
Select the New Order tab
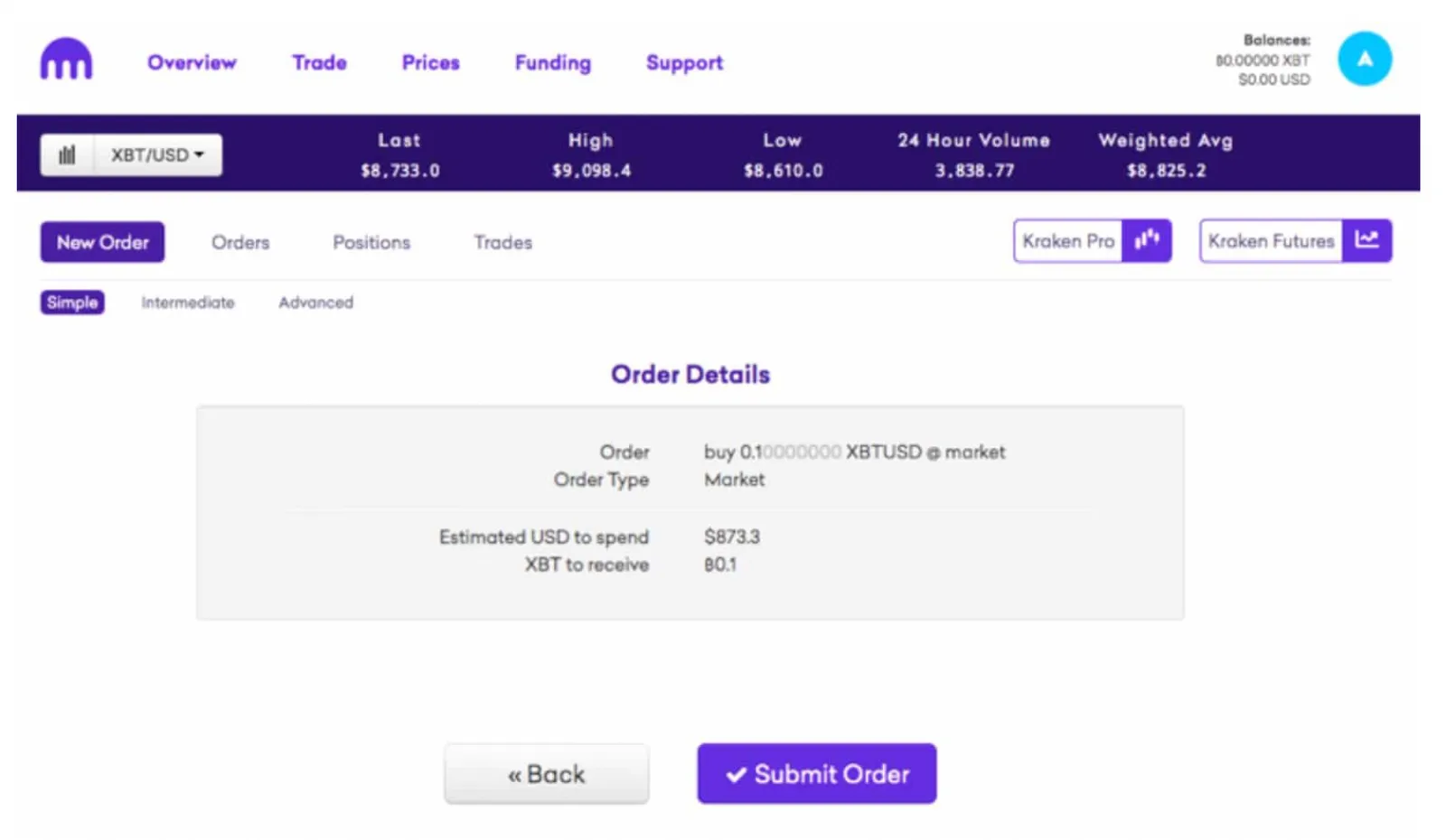click(102, 242)
